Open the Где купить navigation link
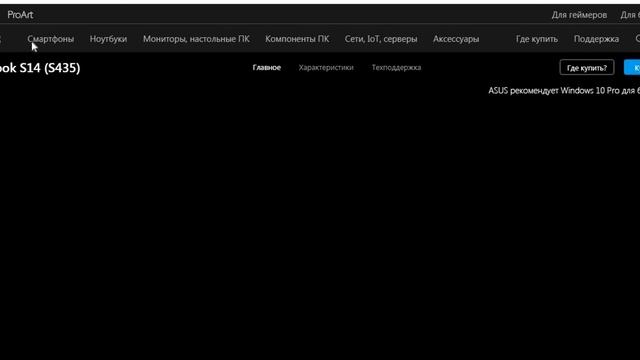The width and height of the screenshot is (640, 360). [537, 39]
